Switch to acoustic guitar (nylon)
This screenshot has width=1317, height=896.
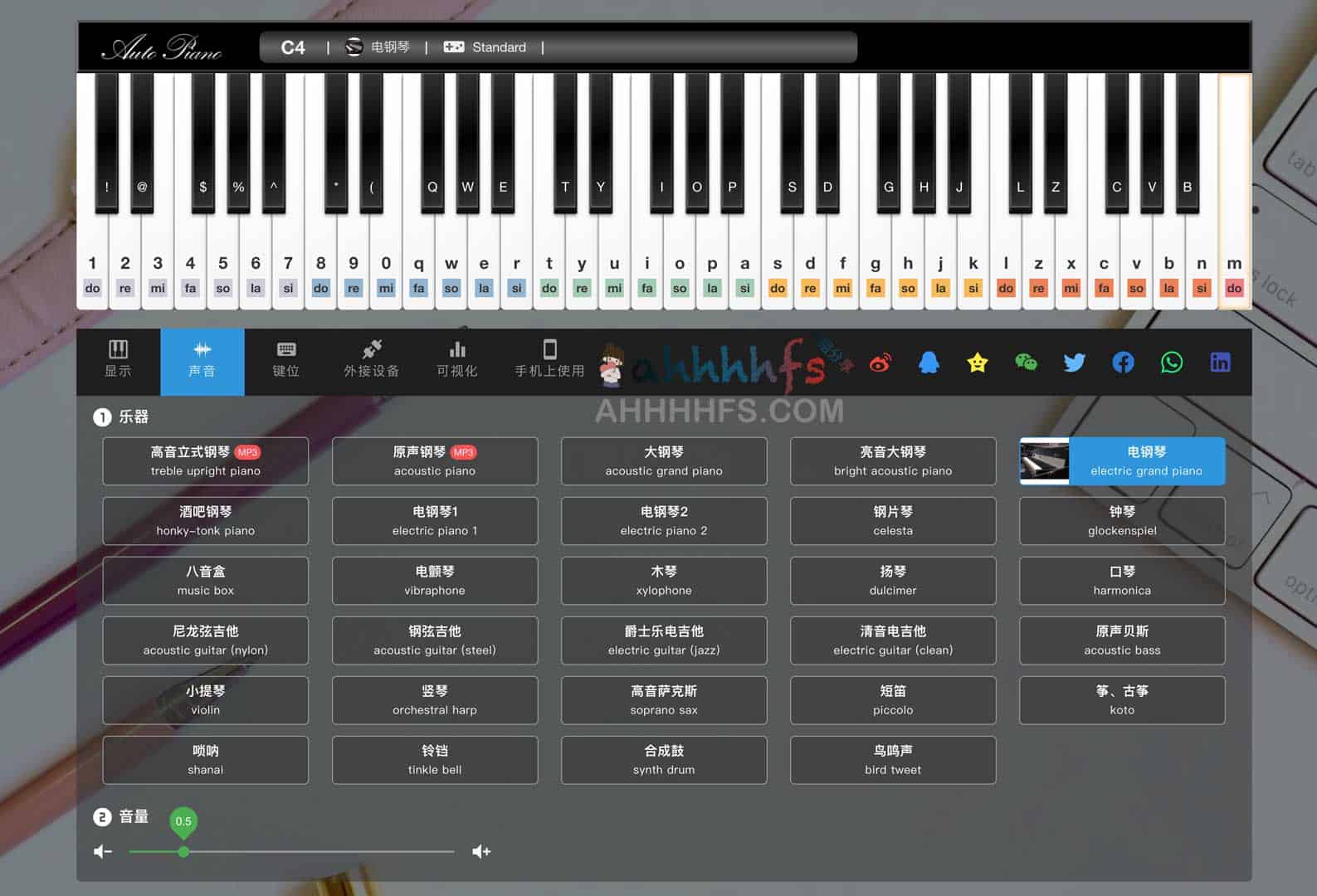click(206, 640)
